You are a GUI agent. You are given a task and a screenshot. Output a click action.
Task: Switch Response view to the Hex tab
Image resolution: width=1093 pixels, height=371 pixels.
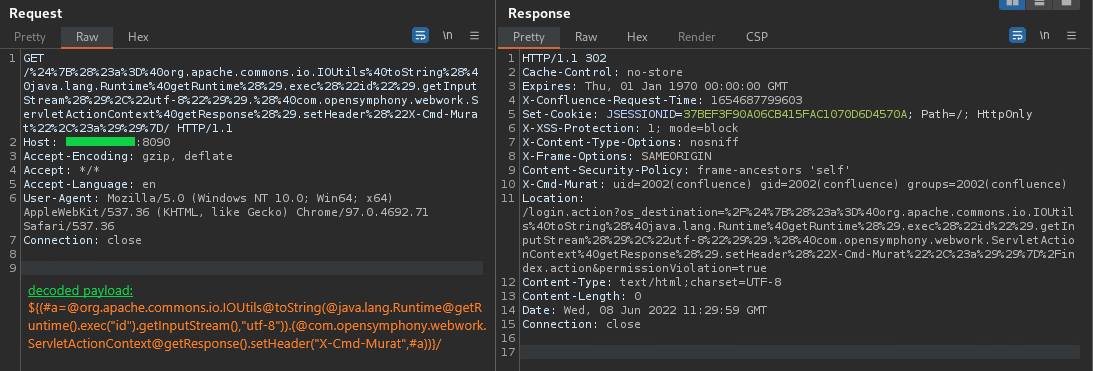pos(637,37)
